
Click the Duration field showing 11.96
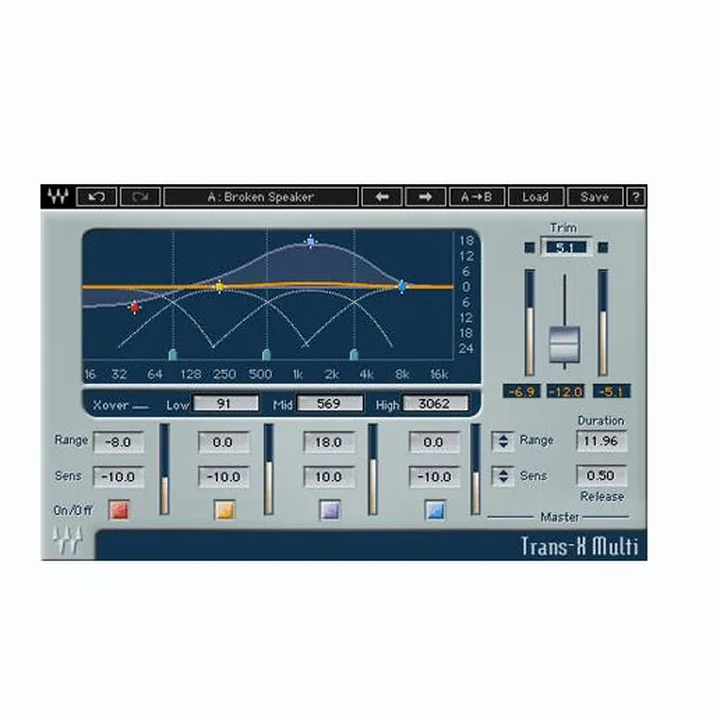click(602, 441)
